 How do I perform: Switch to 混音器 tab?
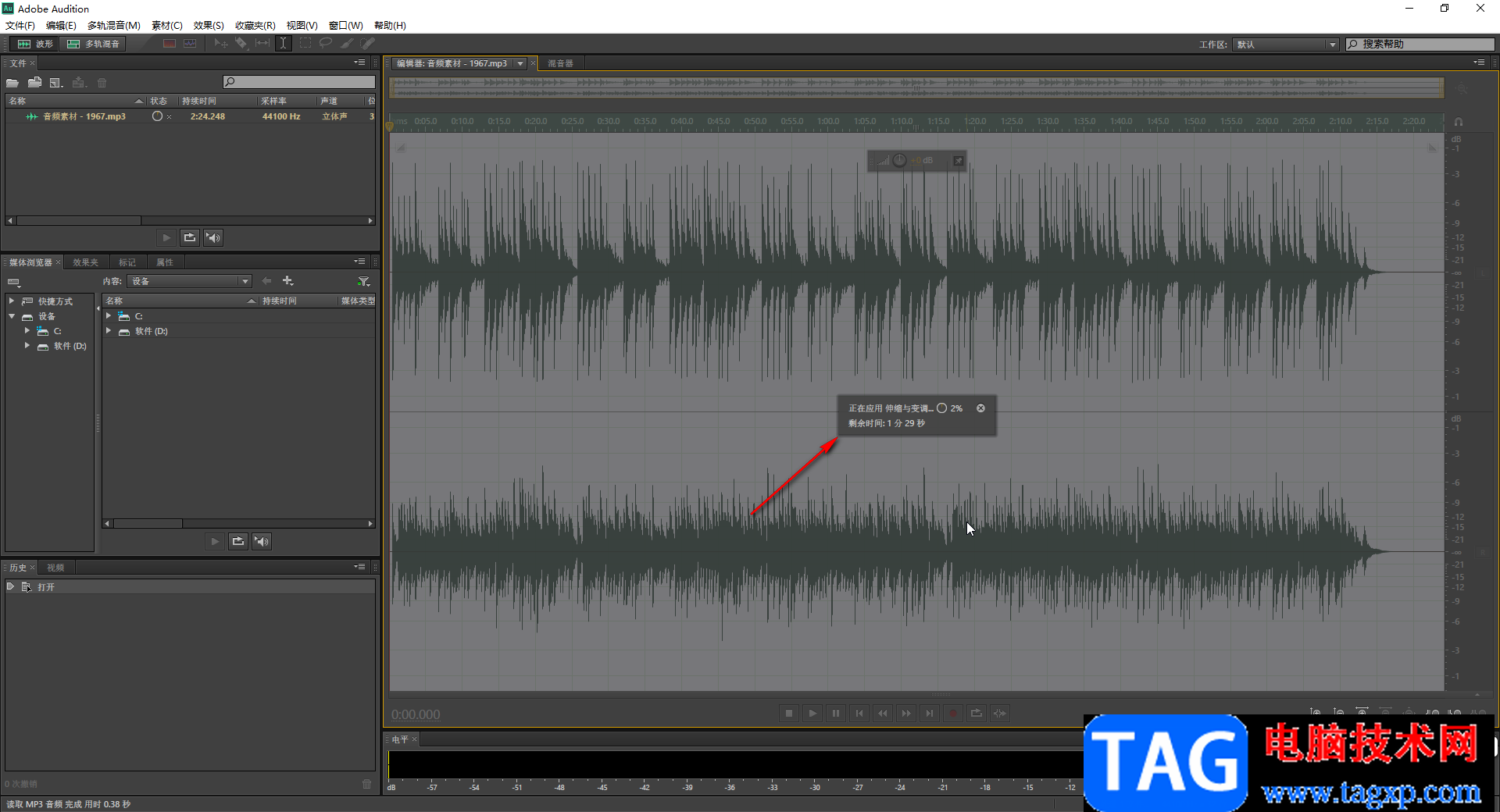click(x=560, y=63)
